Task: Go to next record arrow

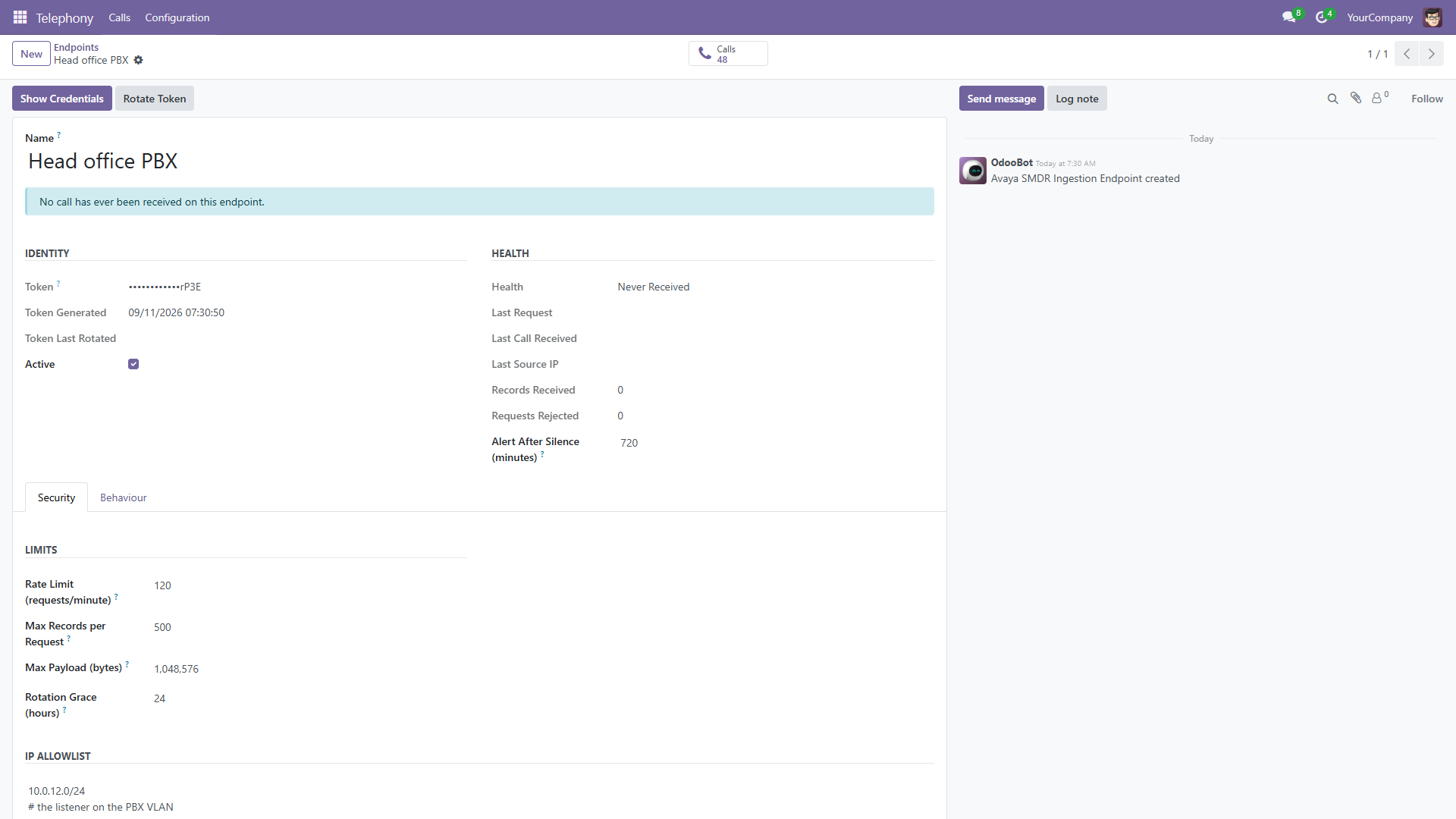Action: [x=1431, y=54]
